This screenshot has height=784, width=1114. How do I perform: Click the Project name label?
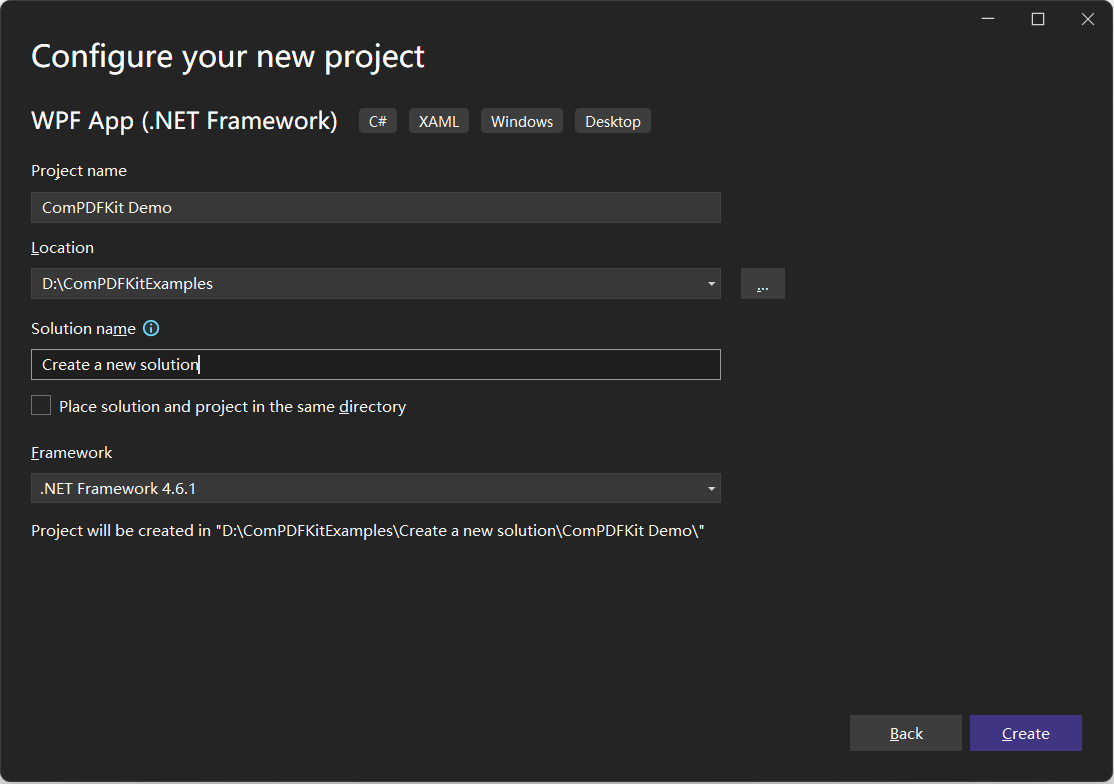click(79, 170)
